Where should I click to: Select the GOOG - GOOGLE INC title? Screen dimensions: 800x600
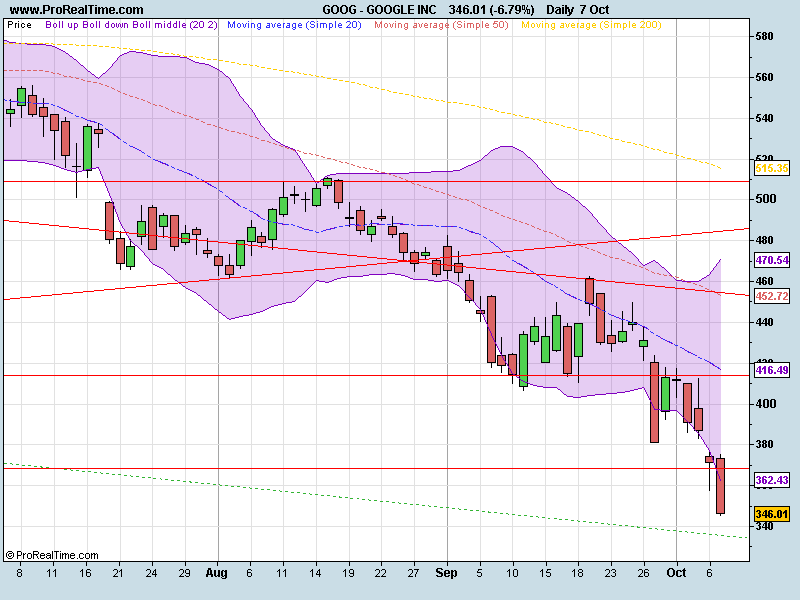[379, 10]
